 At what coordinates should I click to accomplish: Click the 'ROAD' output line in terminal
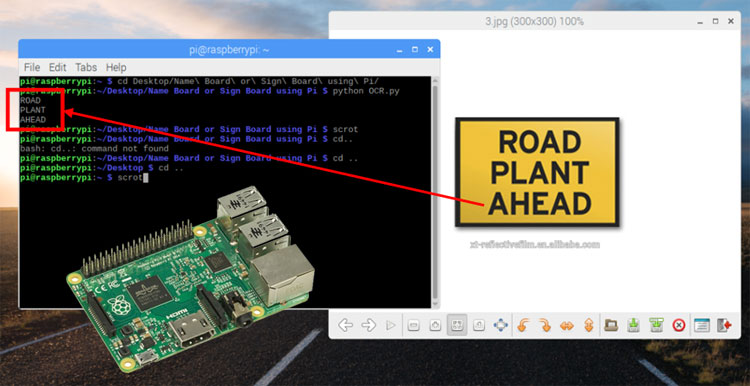(30, 100)
